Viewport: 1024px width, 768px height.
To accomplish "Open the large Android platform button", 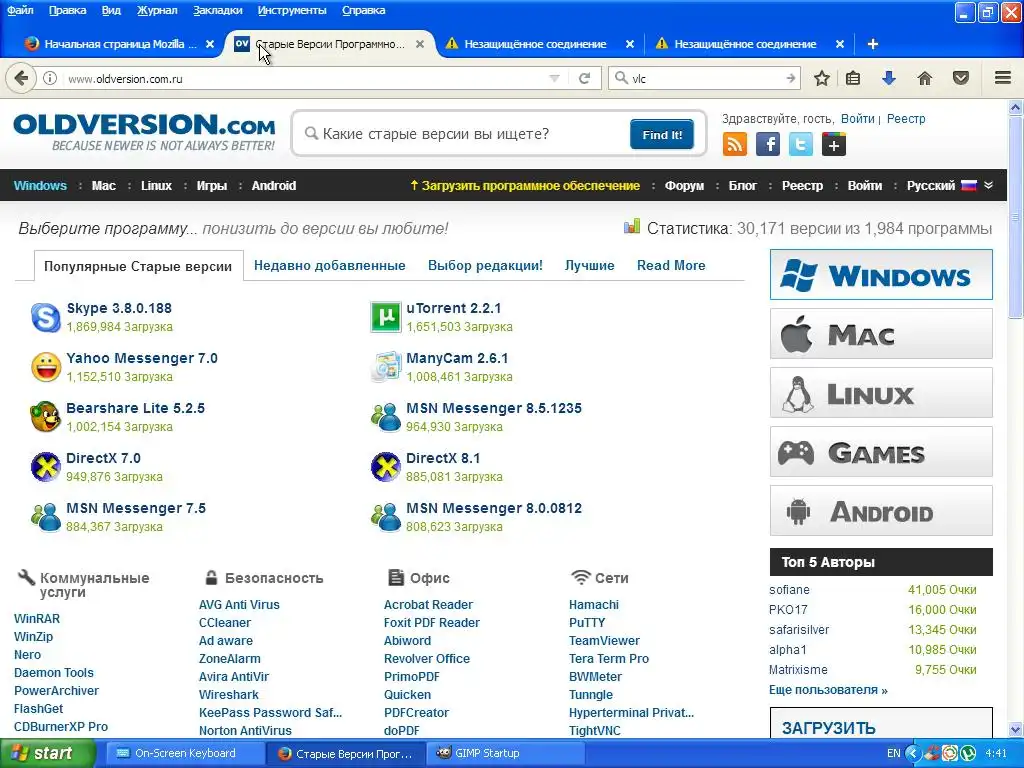I will [881, 511].
